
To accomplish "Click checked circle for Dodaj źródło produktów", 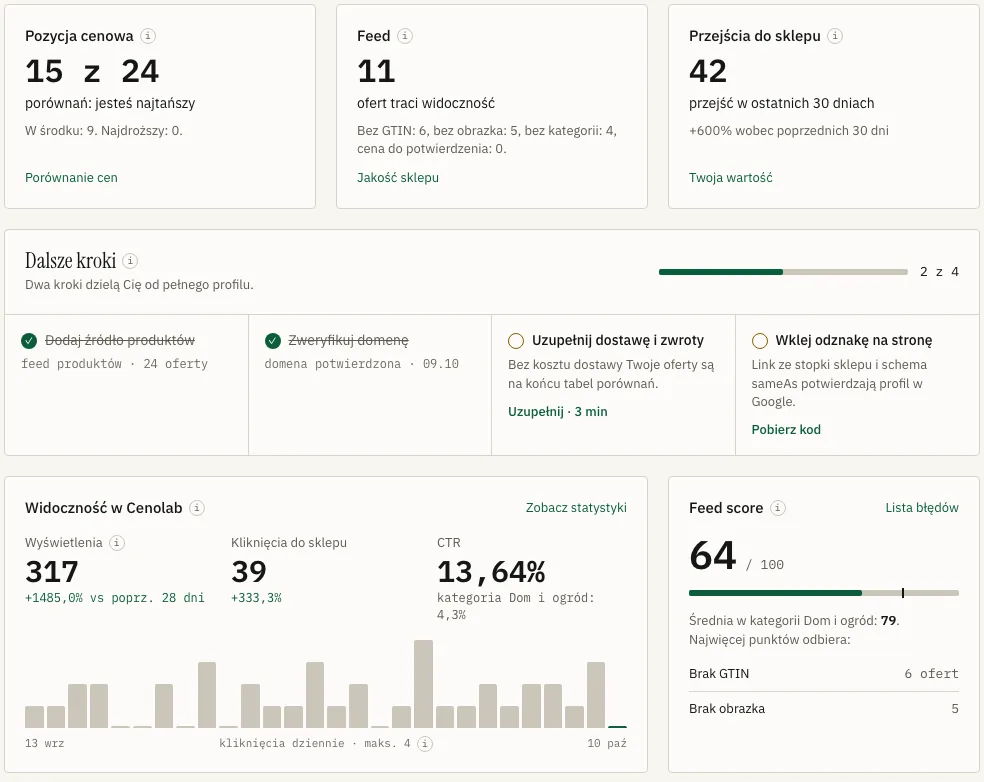I will [x=29, y=341].
